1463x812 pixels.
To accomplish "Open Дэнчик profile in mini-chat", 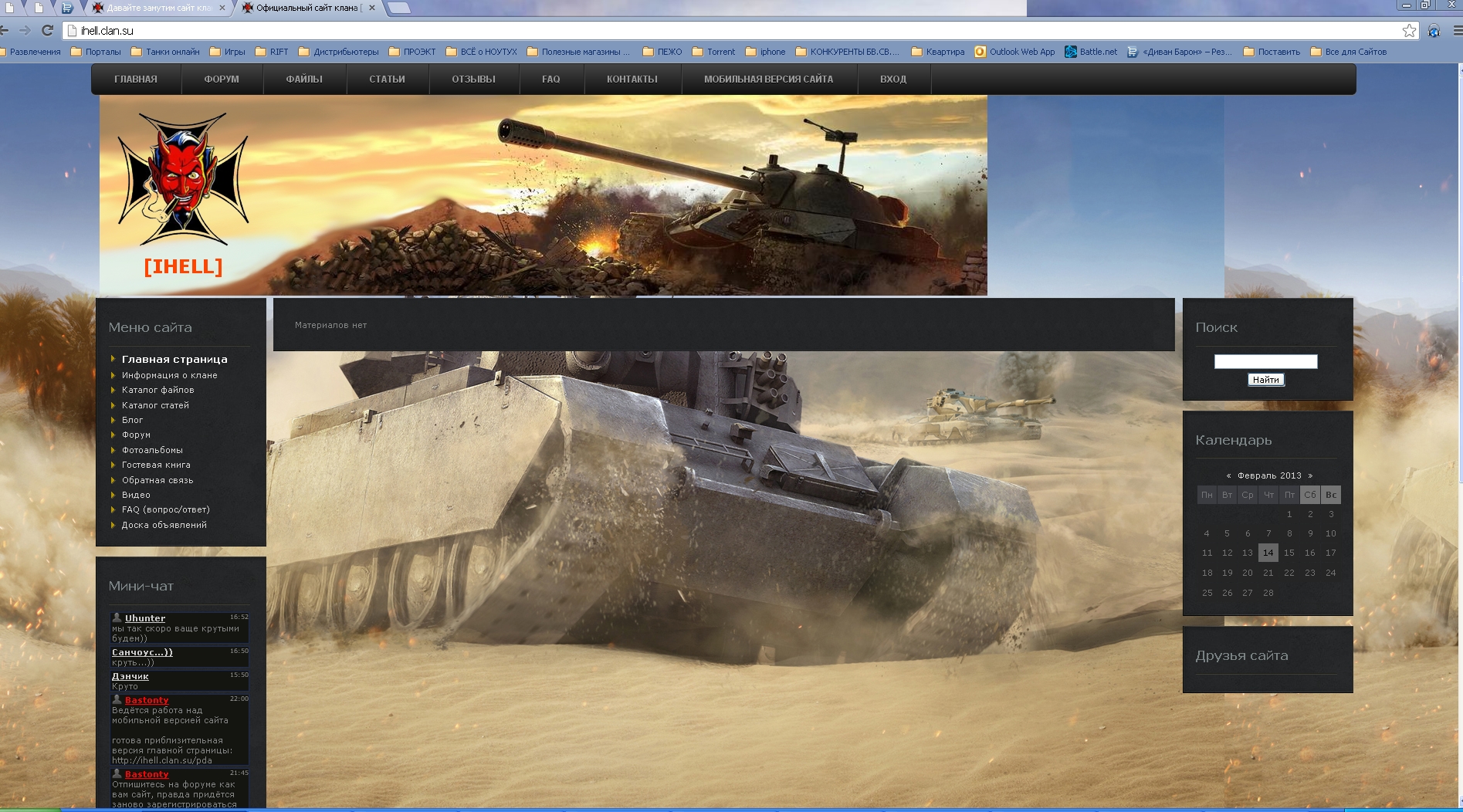I will pyautogui.click(x=130, y=676).
